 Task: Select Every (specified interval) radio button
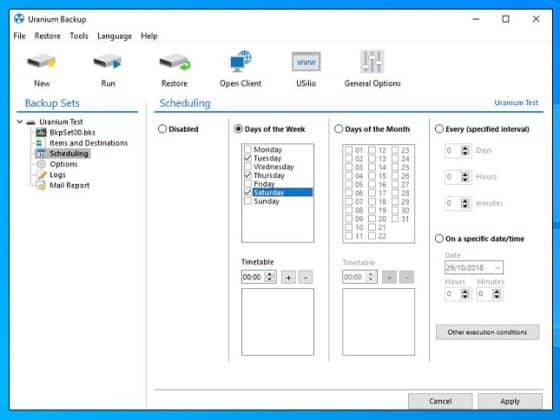439,129
